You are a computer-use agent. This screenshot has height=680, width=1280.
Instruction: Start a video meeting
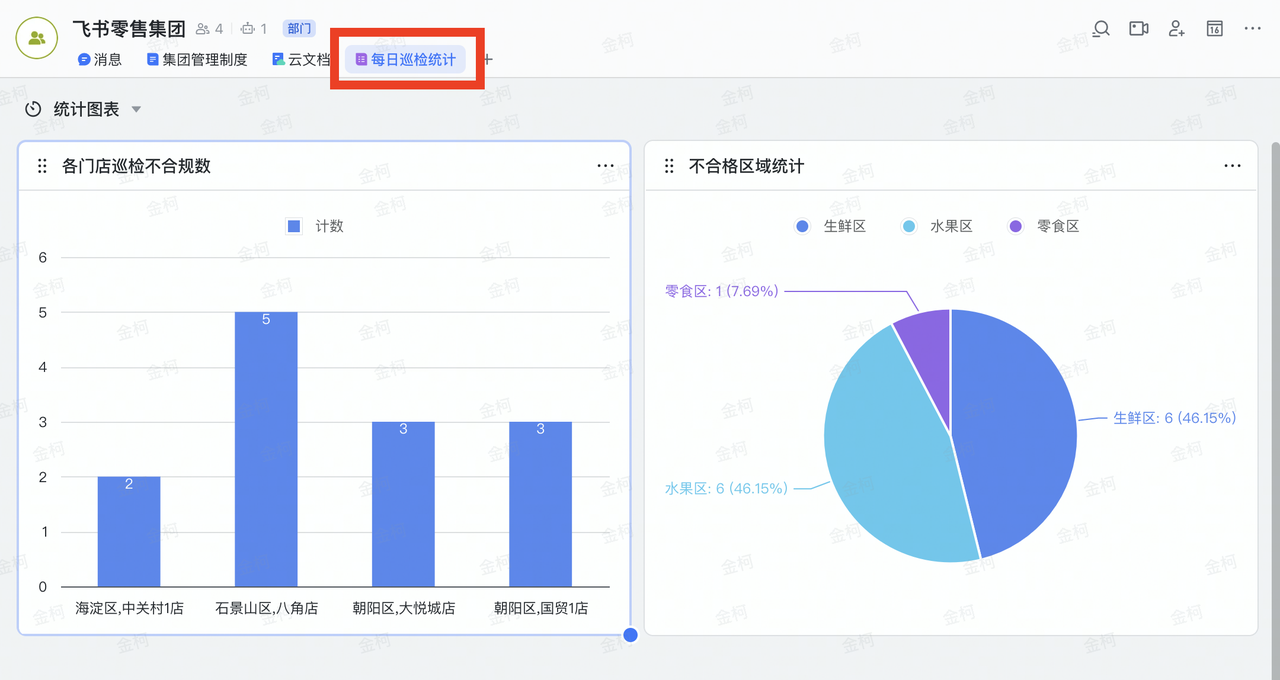pyautogui.click(x=1139, y=29)
